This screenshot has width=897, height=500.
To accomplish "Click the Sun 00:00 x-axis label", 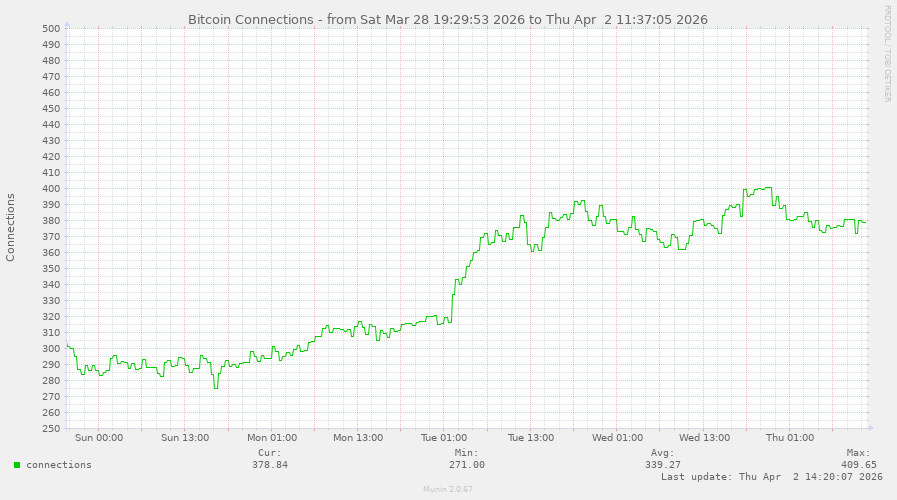I will [99, 438].
